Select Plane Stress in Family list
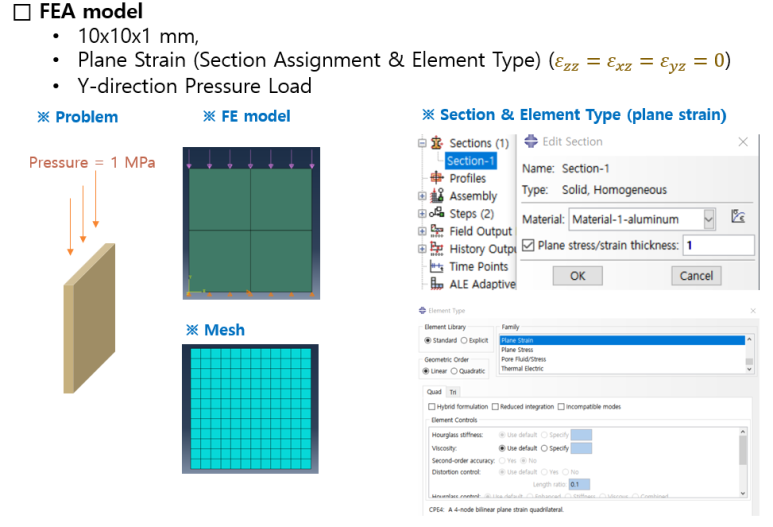The image size is (773, 527). point(518,350)
